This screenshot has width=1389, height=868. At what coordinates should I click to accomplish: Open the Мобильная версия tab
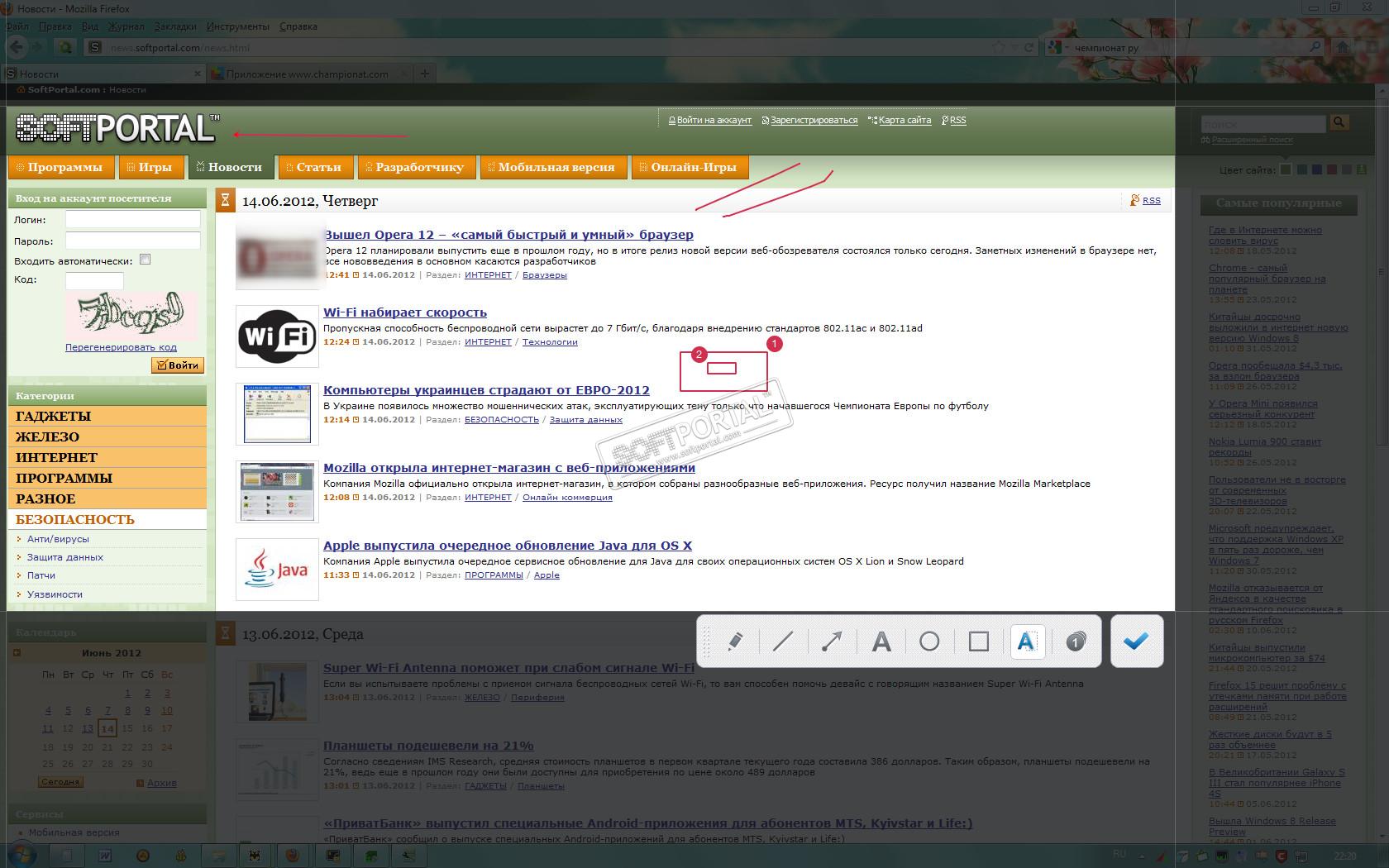point(553,167)
